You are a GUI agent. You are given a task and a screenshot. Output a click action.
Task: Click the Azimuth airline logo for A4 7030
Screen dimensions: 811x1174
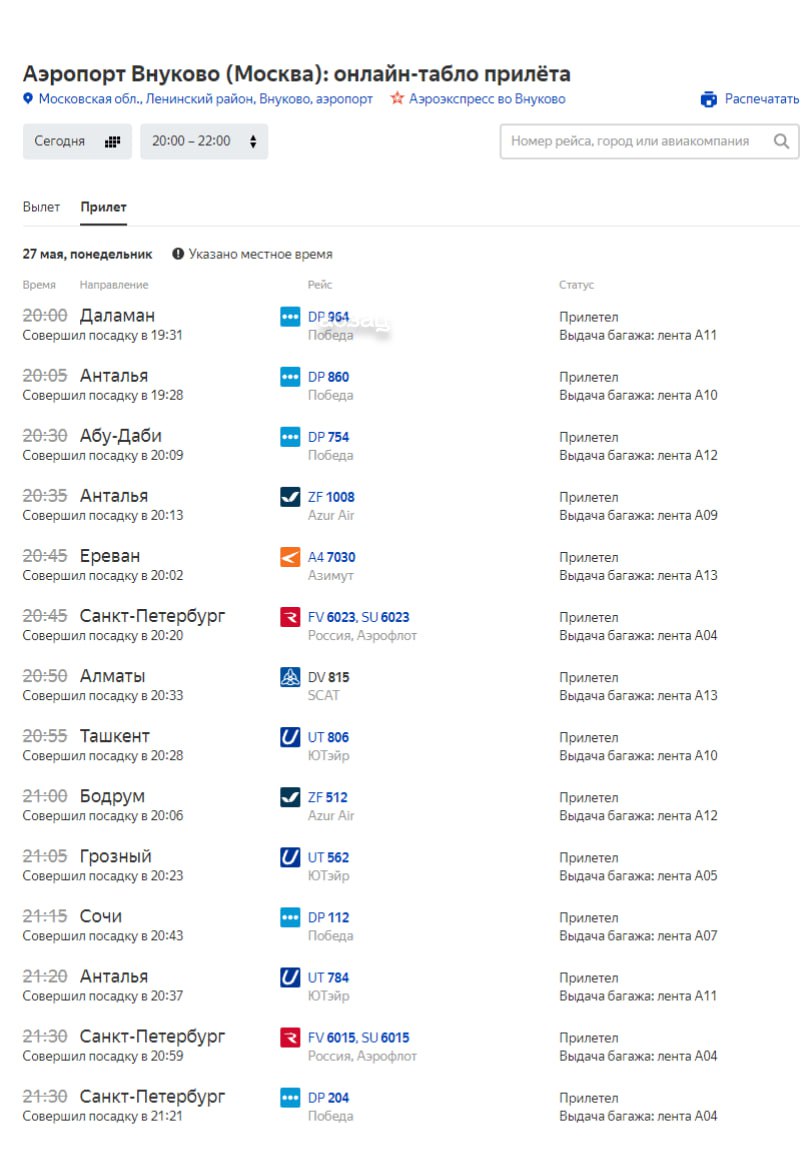coord(290,557)
